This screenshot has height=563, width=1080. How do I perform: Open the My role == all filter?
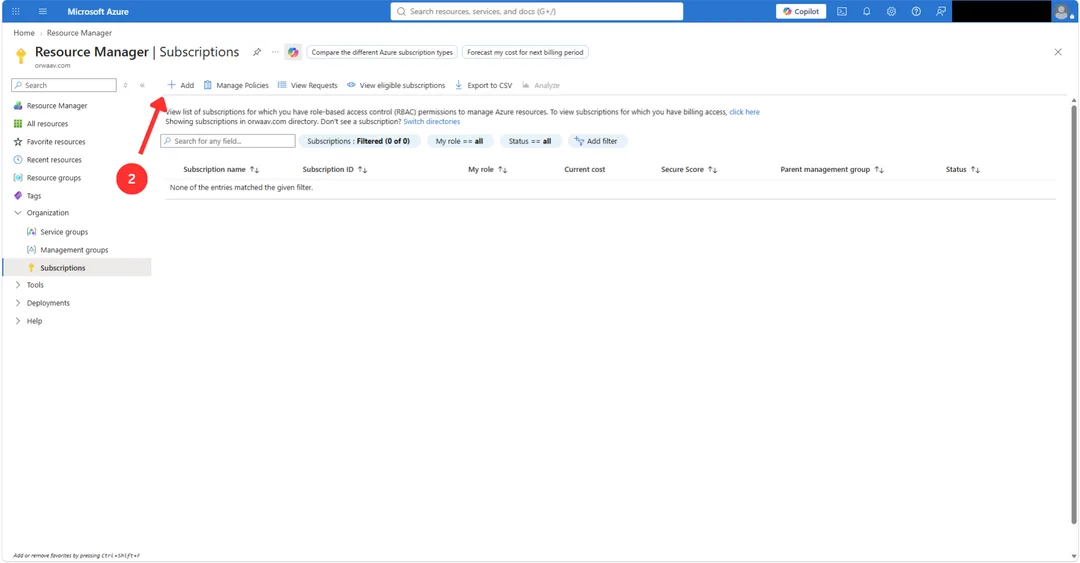click(459, 141)
